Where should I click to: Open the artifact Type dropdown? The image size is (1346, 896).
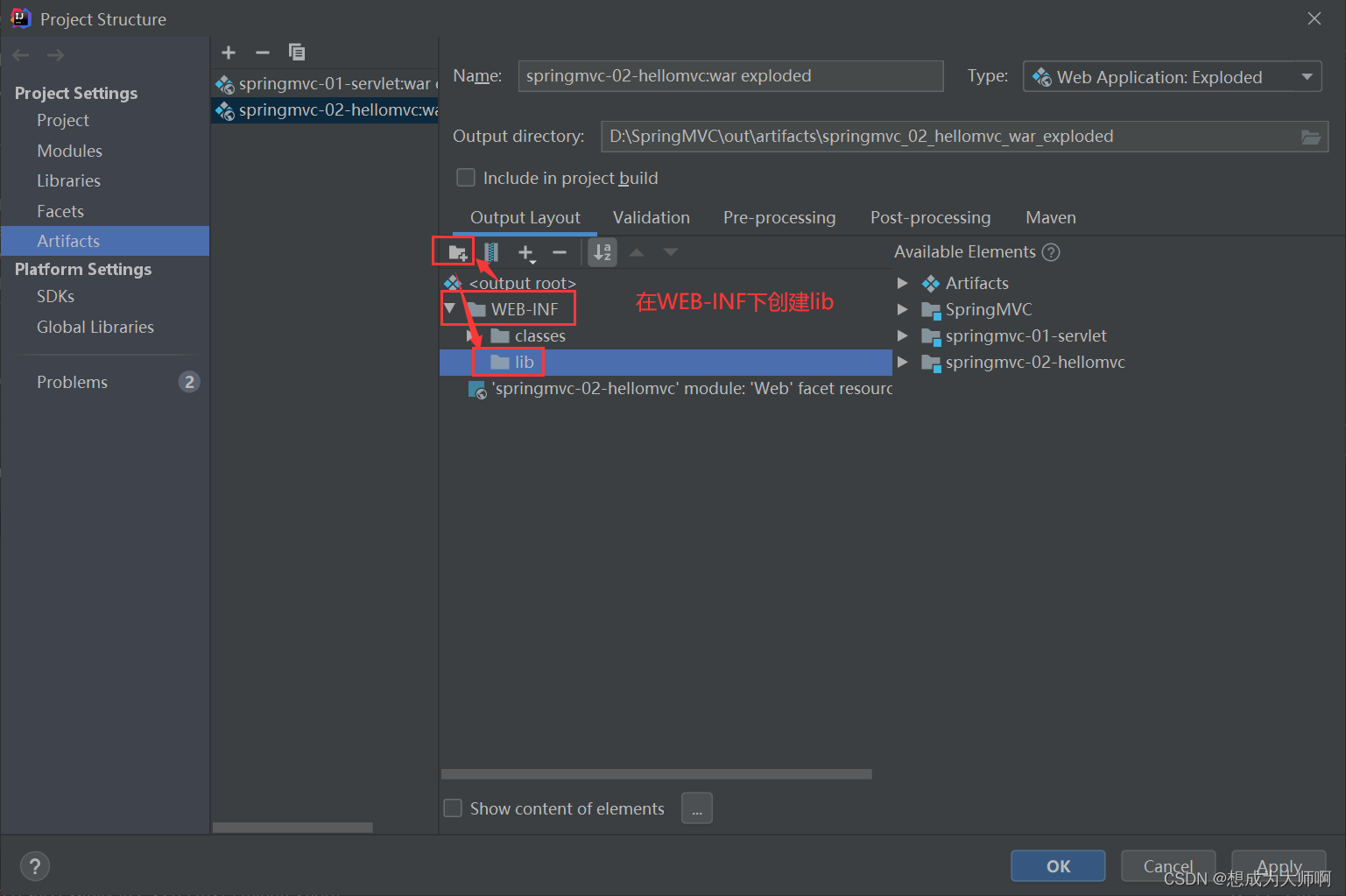1172,77
